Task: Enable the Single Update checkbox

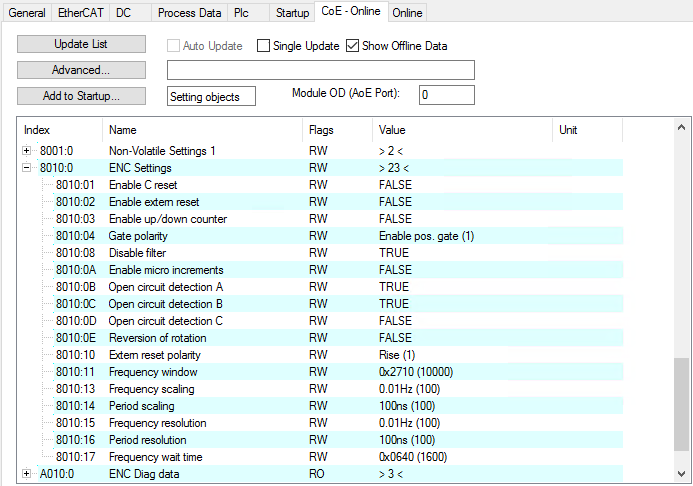Action: (x=263, y=46)
